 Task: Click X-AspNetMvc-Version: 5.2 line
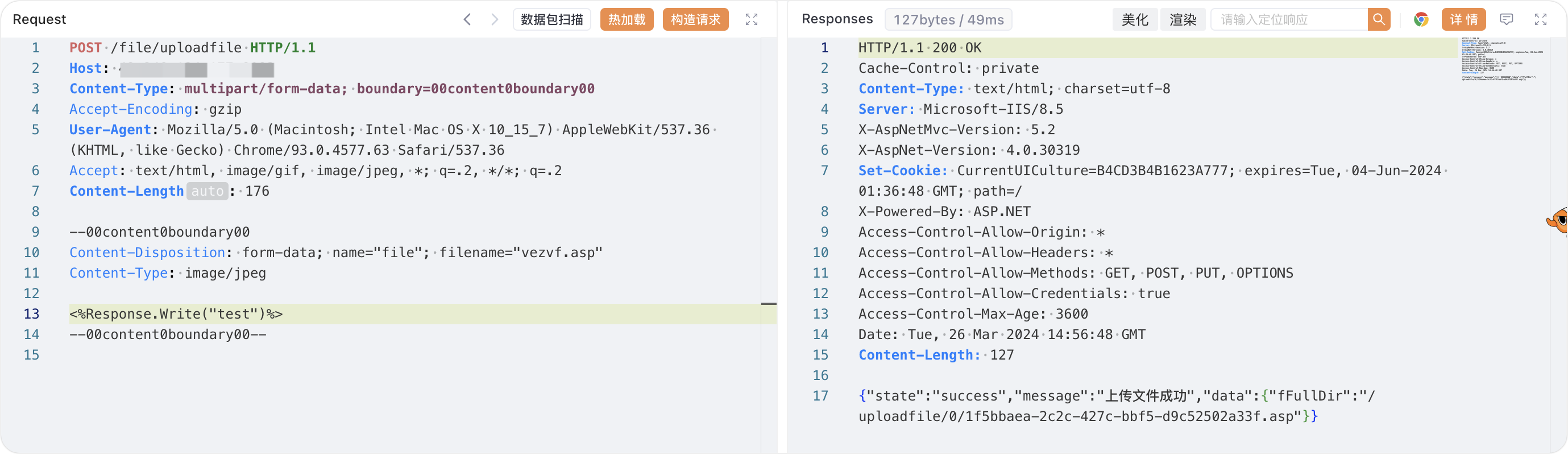[x=956, y=130]
